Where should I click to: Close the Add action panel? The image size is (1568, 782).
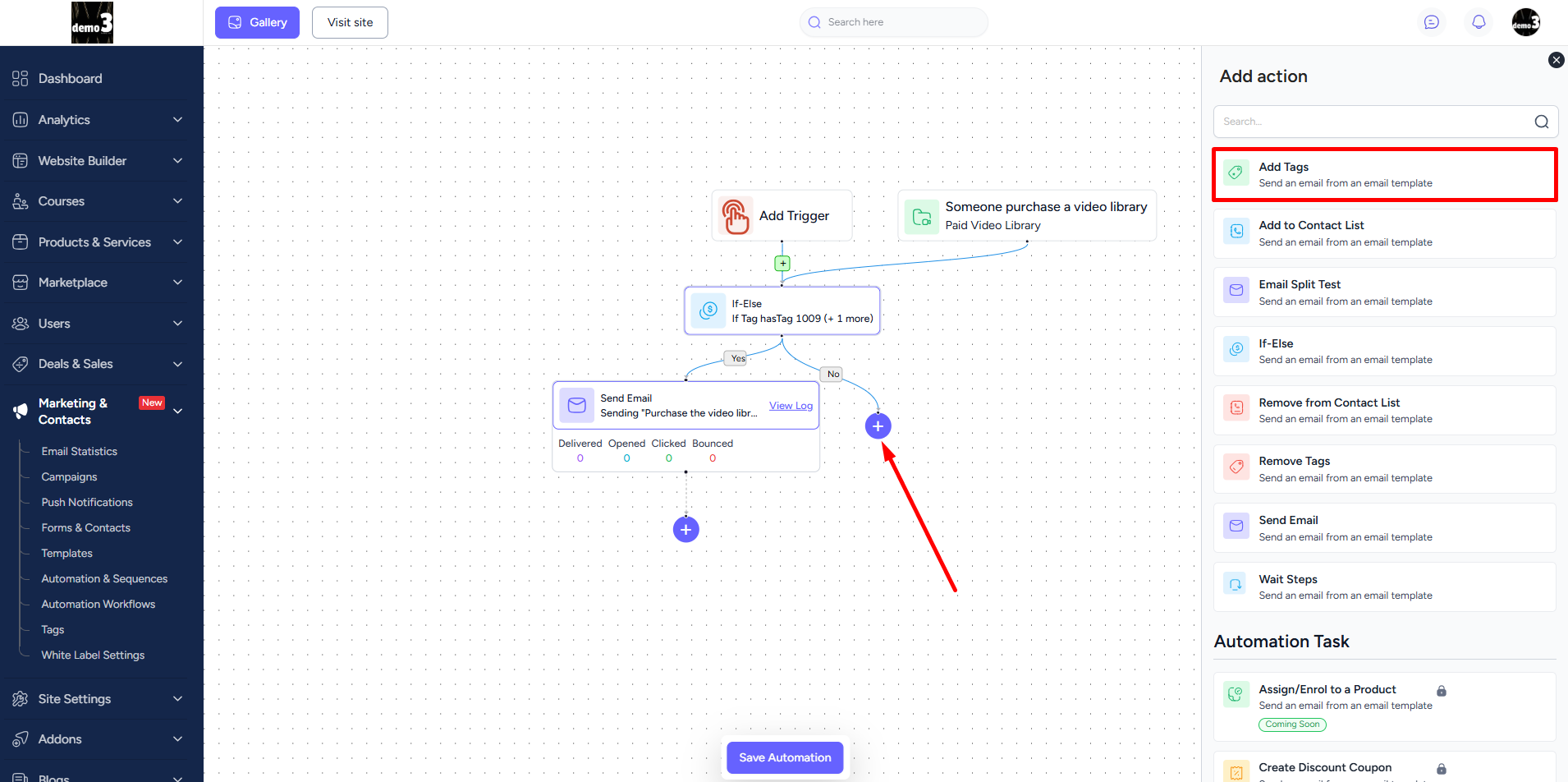click(x=1556, y=60)
